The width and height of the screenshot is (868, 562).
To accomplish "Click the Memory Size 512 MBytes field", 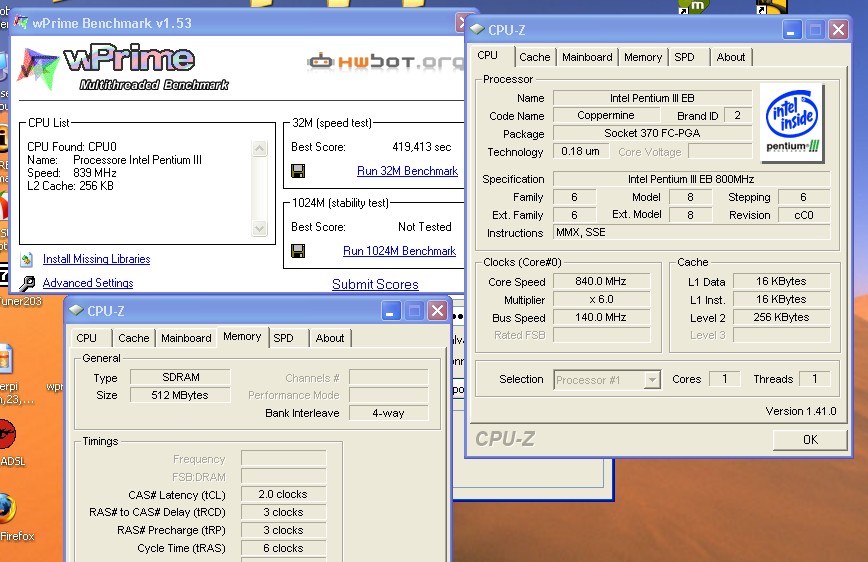I will [x=180, y=395].
